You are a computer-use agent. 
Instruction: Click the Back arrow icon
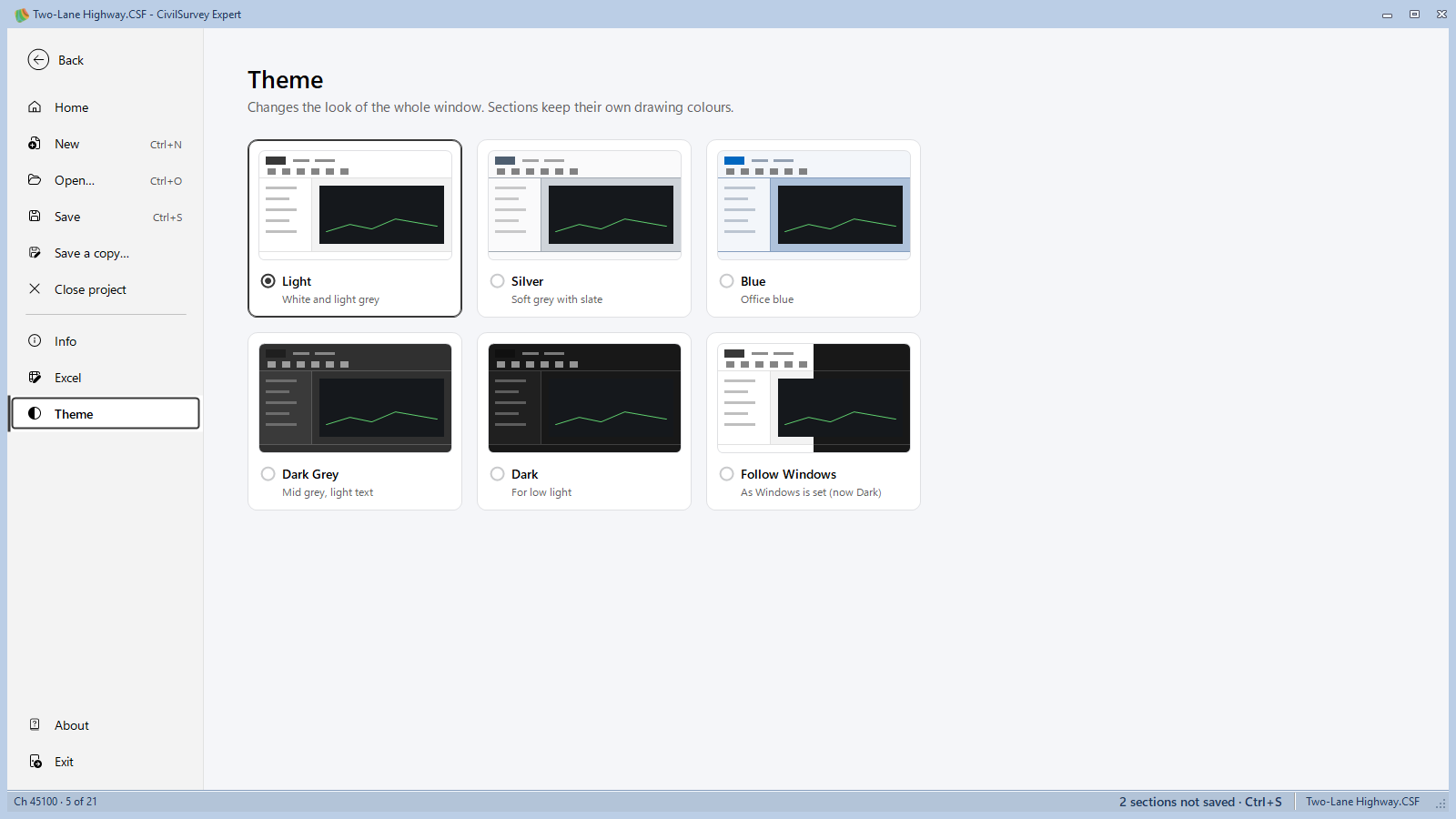click(38, 60)
